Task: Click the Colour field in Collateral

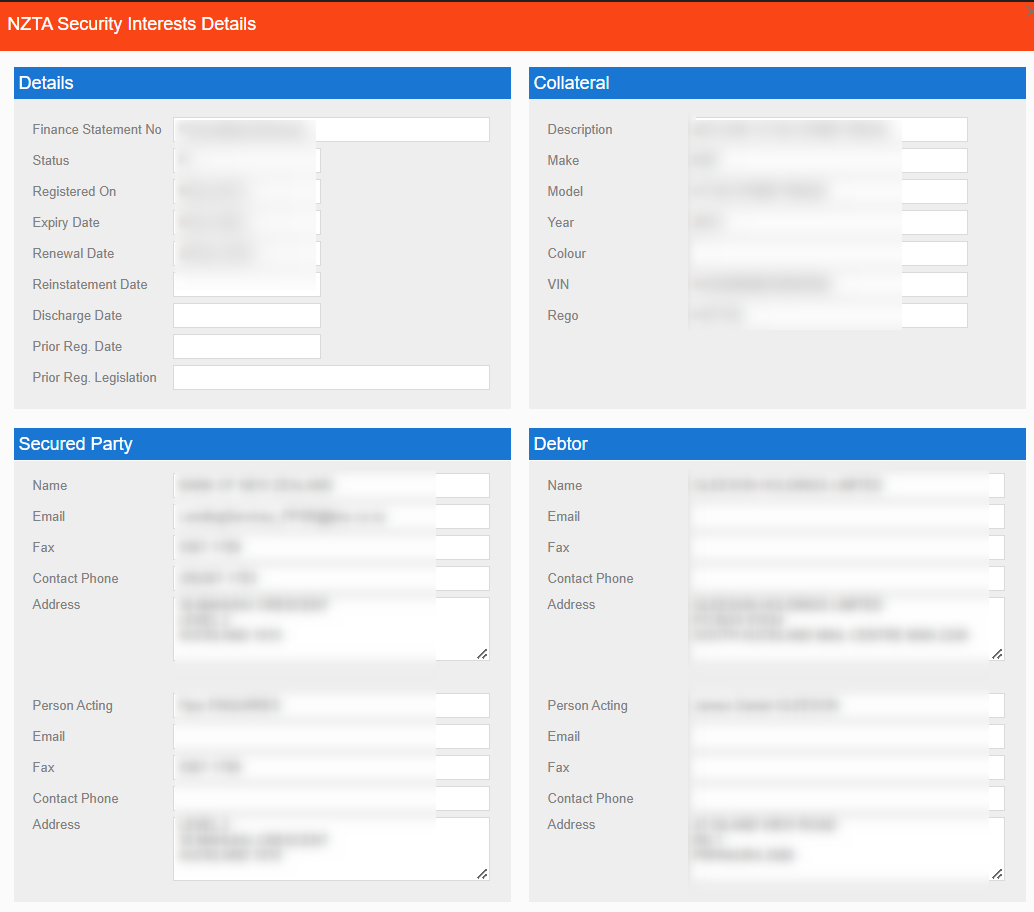Action: (x=828, y=253)
